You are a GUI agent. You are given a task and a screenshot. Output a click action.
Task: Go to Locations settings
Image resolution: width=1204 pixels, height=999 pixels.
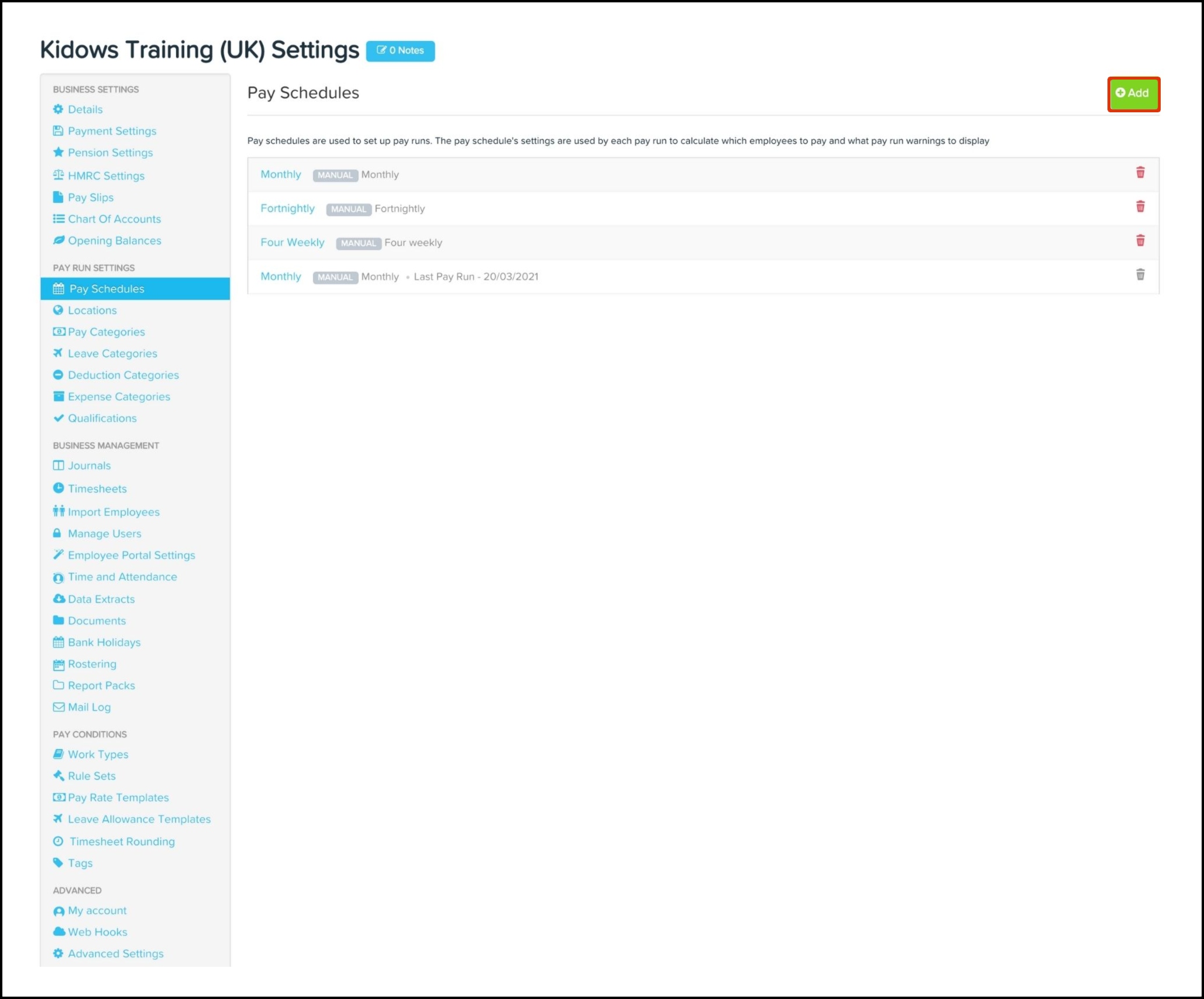92,311
